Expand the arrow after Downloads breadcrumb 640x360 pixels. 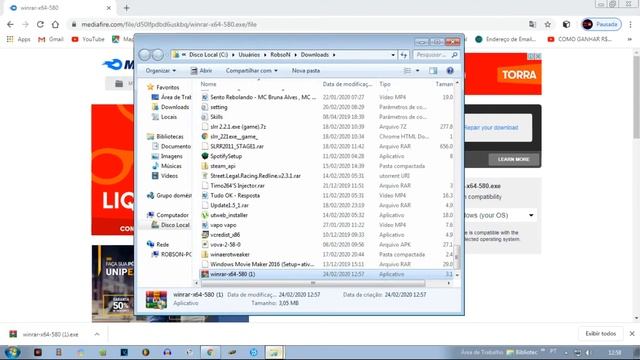(334, 55)
